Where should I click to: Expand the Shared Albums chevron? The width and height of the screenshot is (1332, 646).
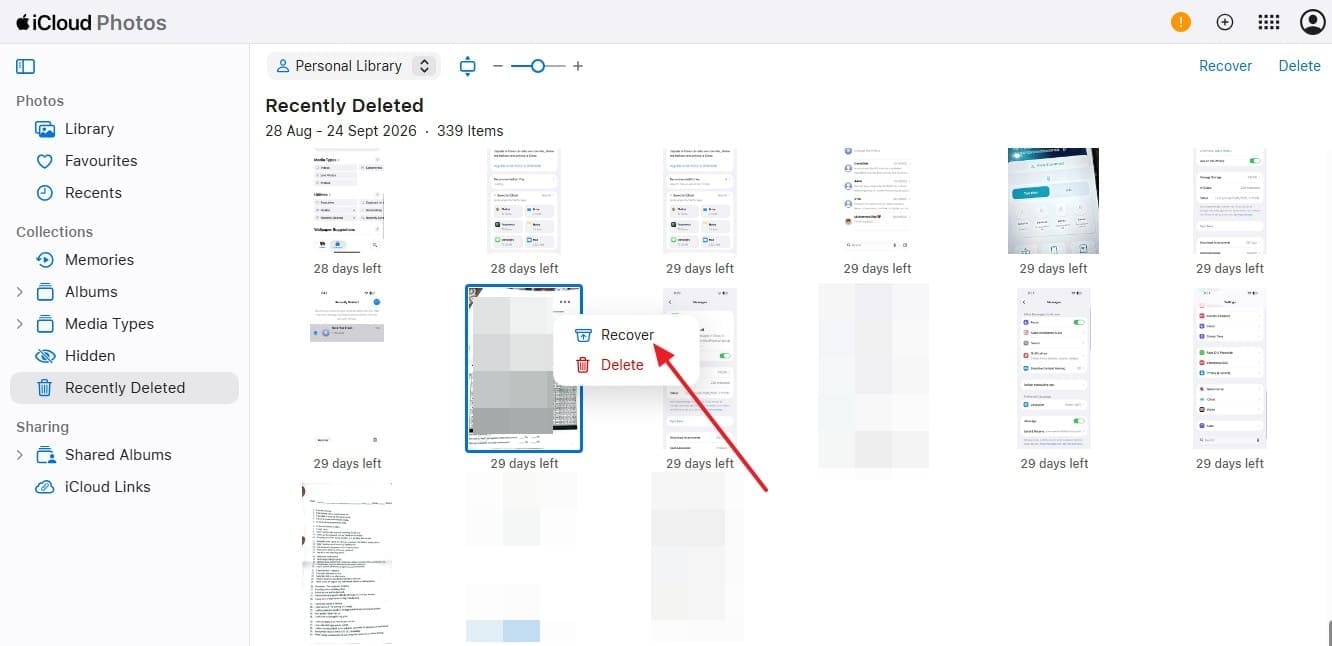[19, 455]
